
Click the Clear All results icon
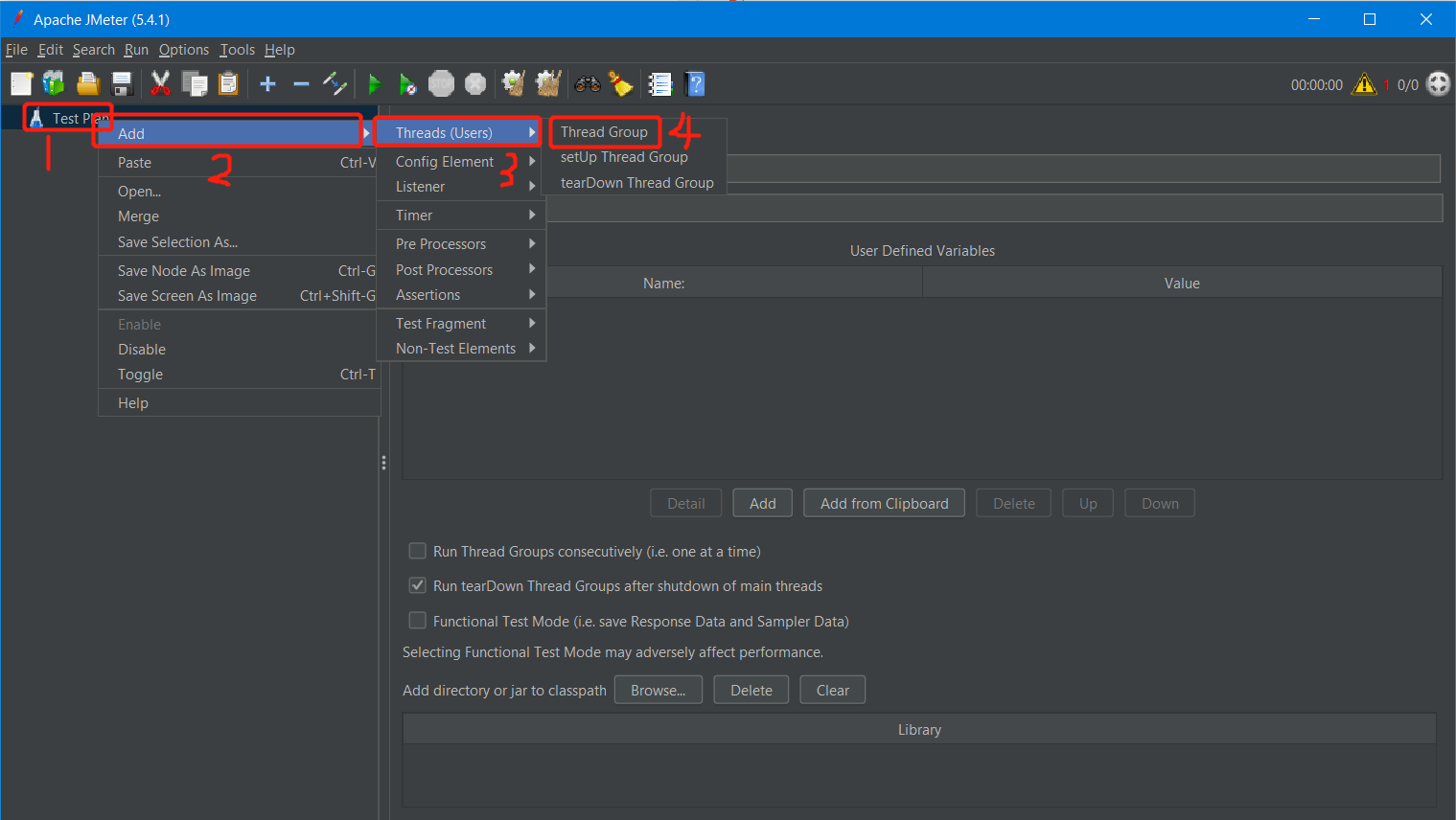547,84
